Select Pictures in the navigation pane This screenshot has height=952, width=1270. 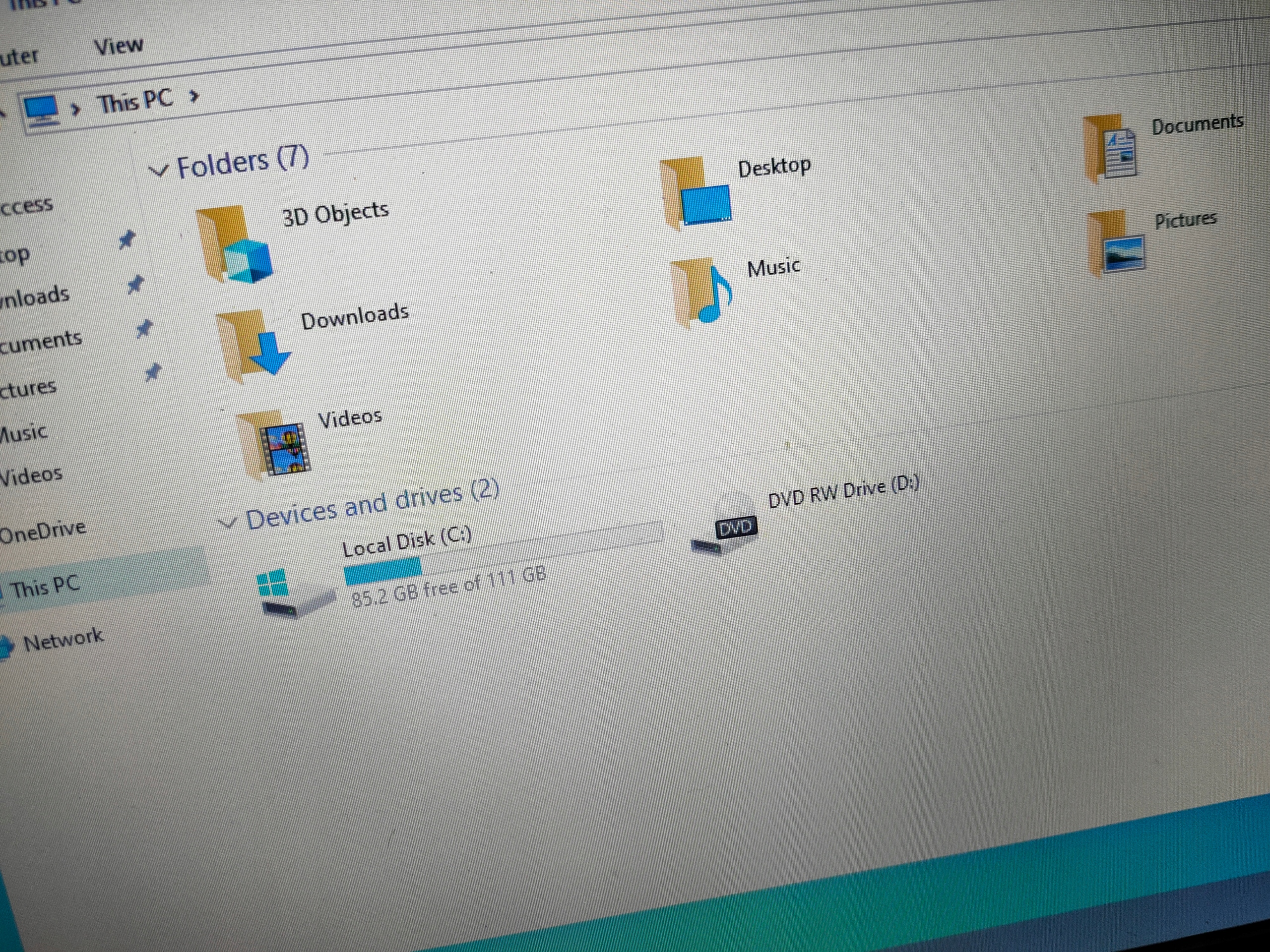click(28, 389)
